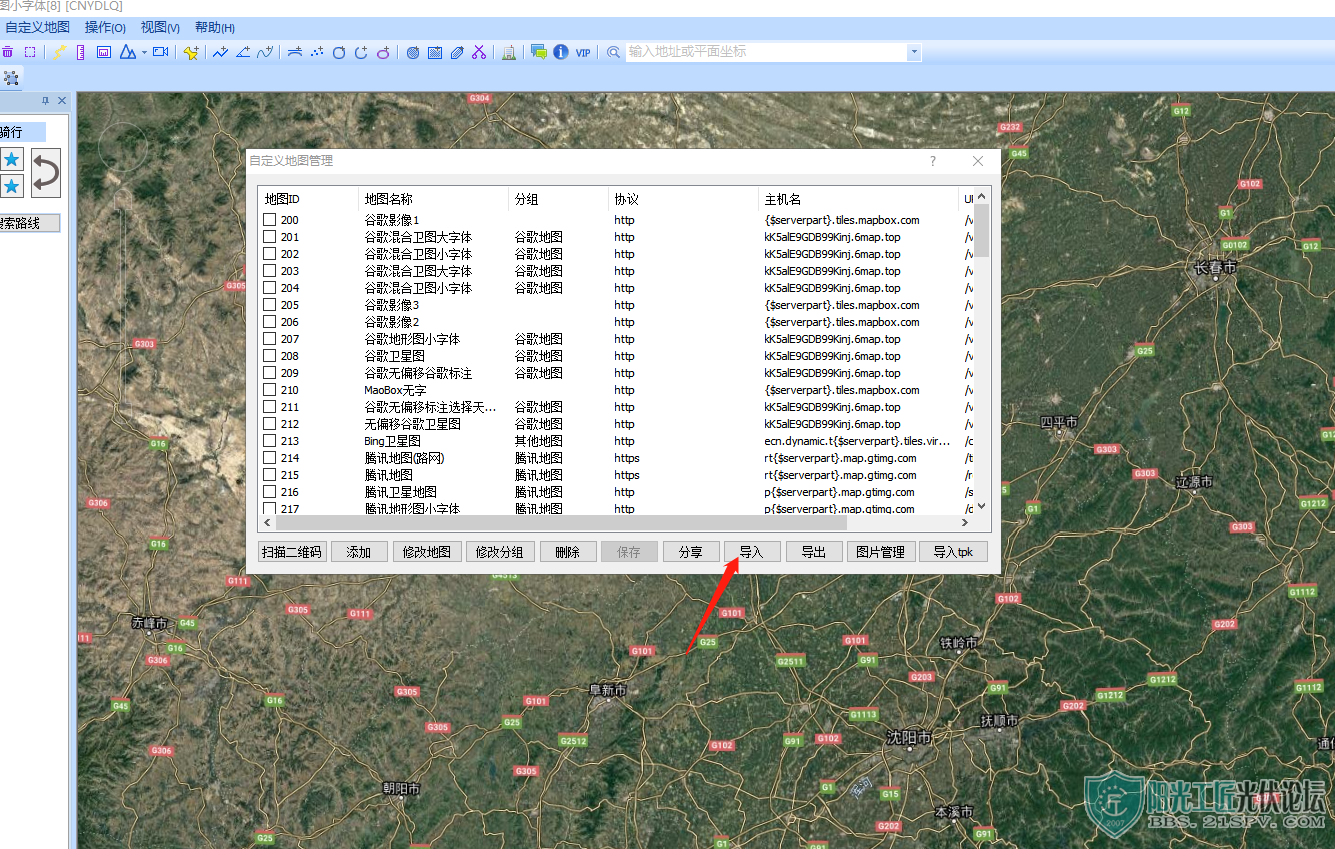Image resolution: width=1335 pixels, height=849 pixels.
Task: Open the 帮助(H) menu
Action: coord(215,28)
